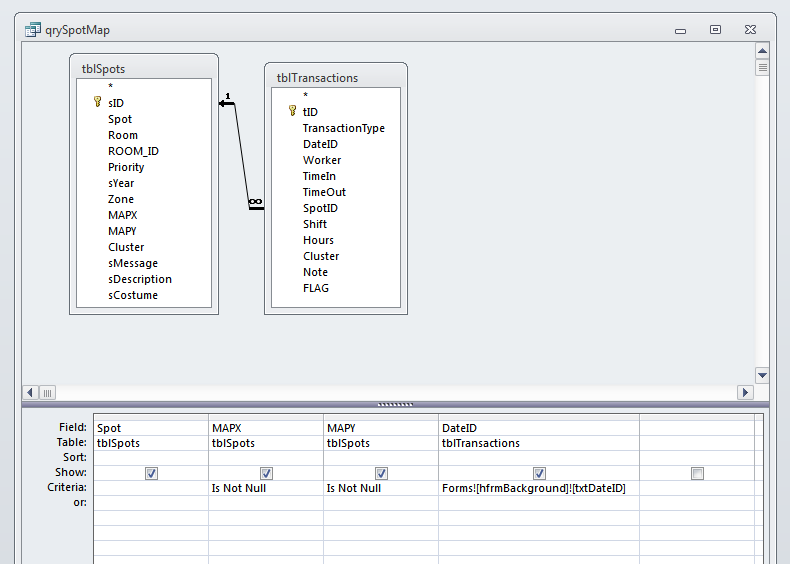Select Zone field in tblSpots
The image size is (790, 564).
[121, 199]
